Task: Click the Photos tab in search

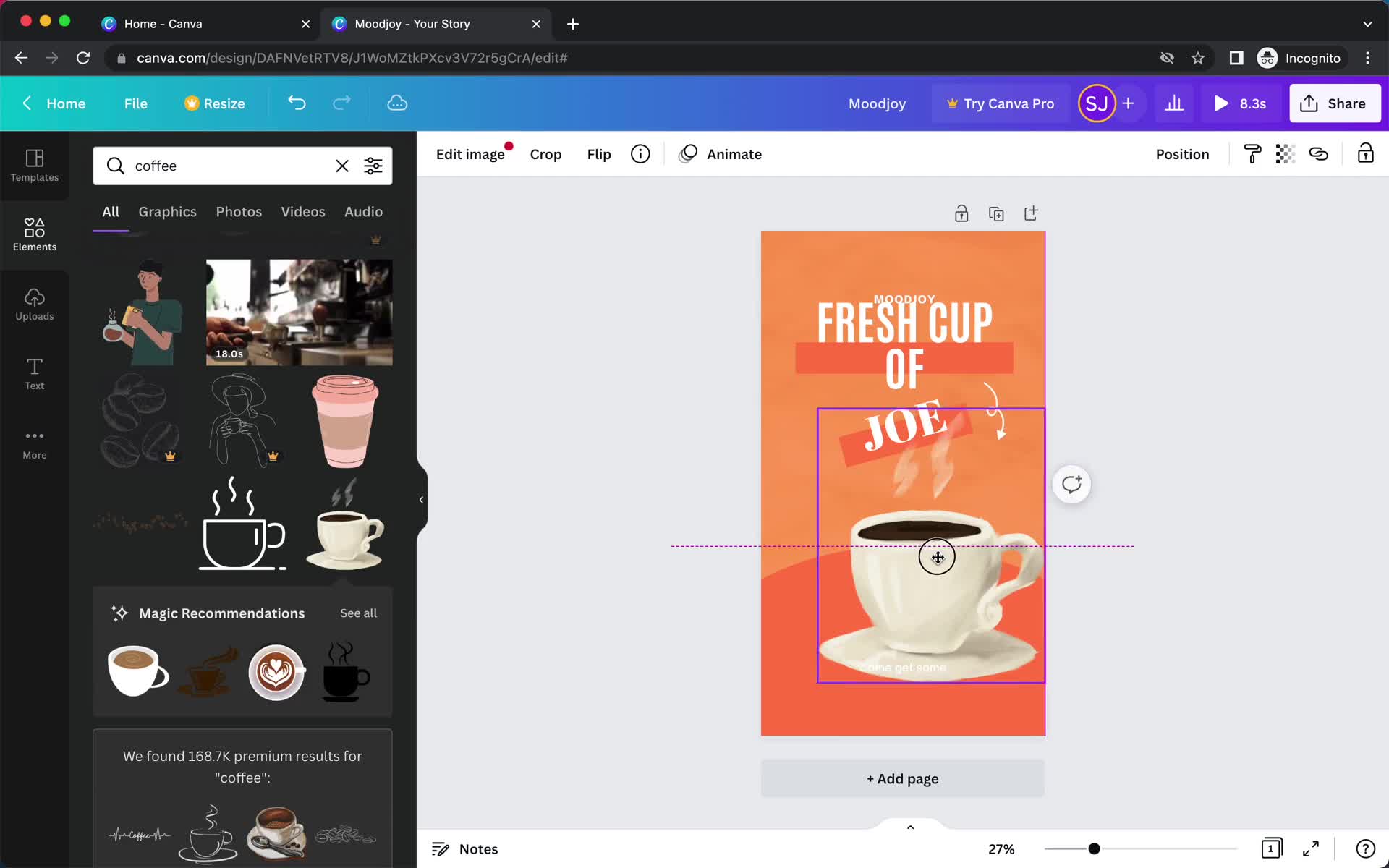Action: point(239,211)
